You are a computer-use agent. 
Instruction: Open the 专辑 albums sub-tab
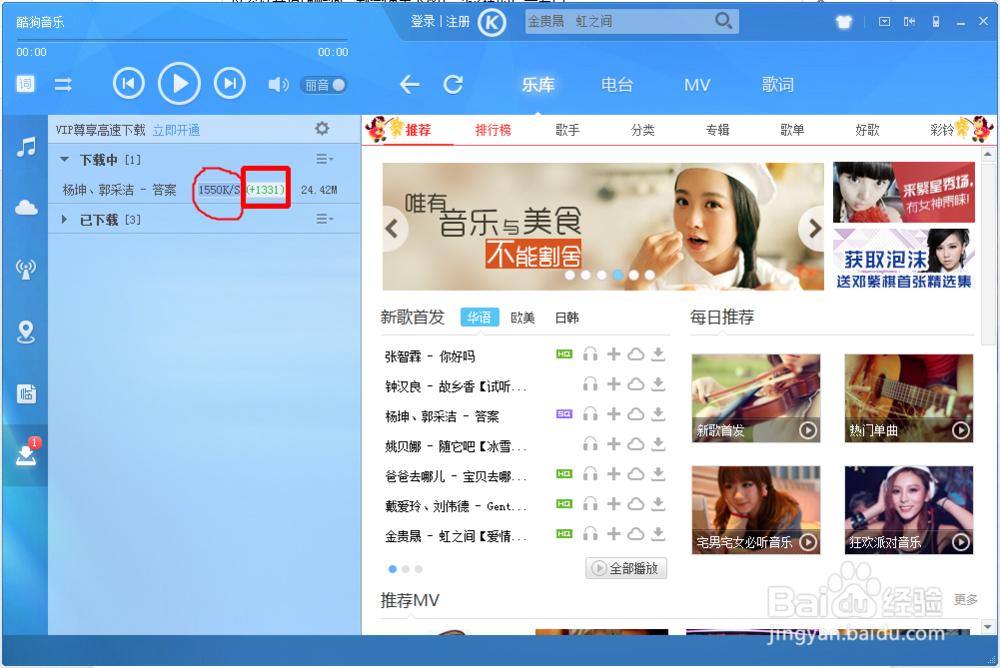click(x=717, y=130)
